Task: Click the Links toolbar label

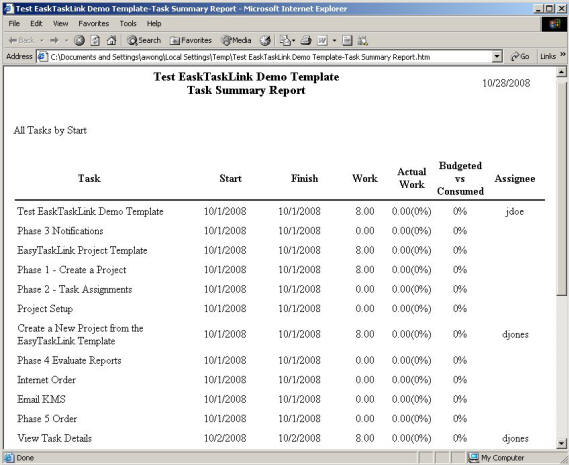Action: [x=548, y=56]
